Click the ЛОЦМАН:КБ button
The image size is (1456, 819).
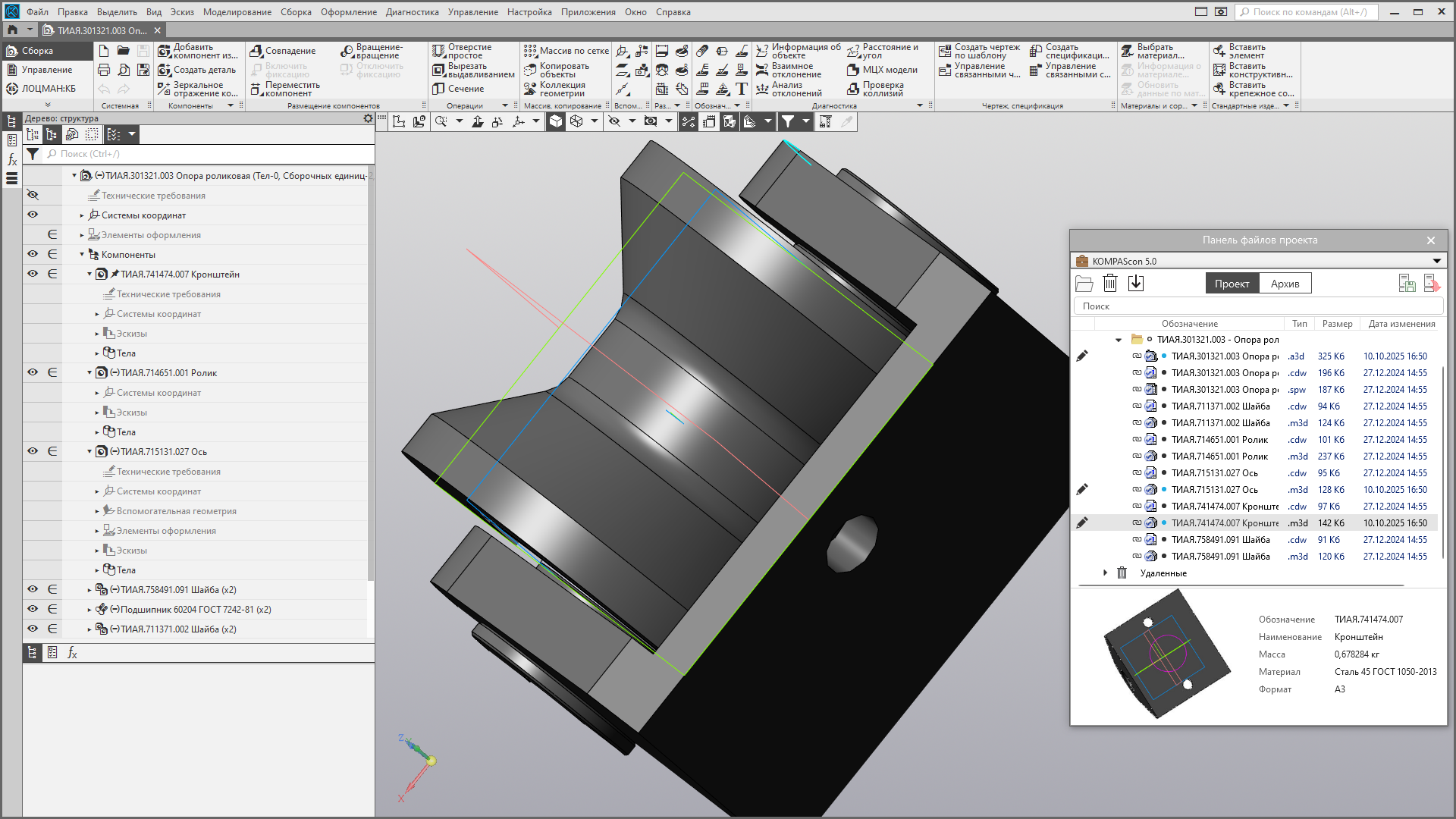click(48, 89)
